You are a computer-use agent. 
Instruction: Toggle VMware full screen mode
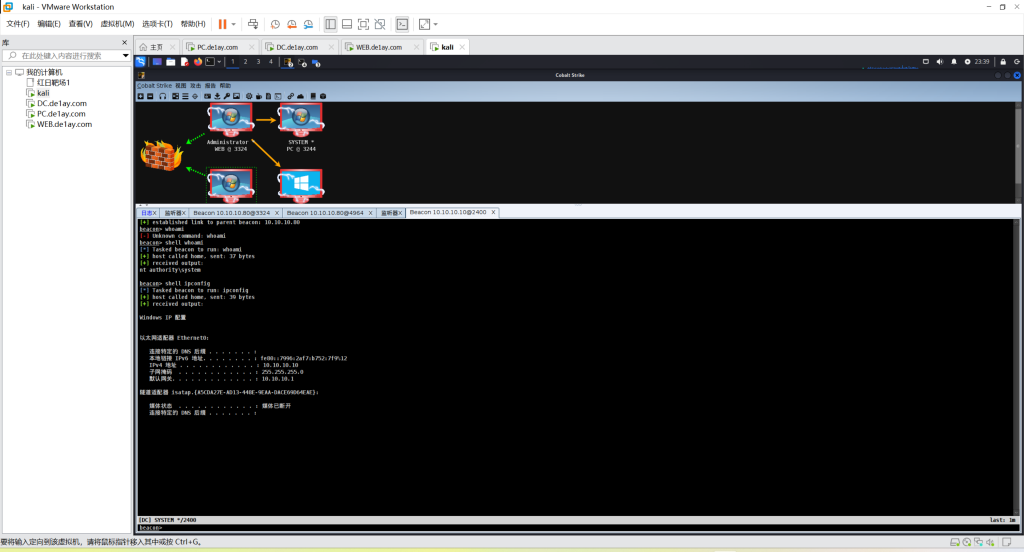pos(363,24)
